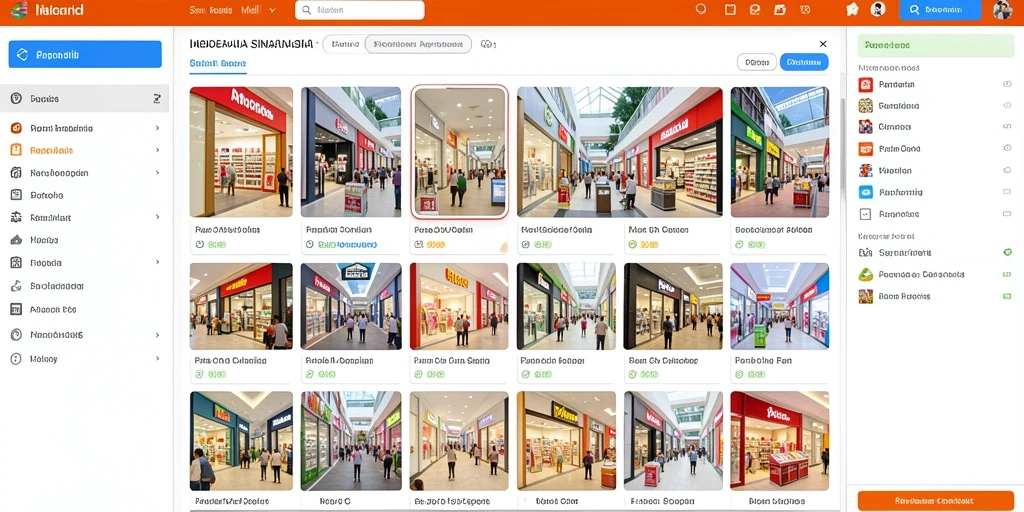This screenshot has width=1024, height=512.
Task: Select the orange circle icon row in the left sidebar
Action: pos(85,129)
